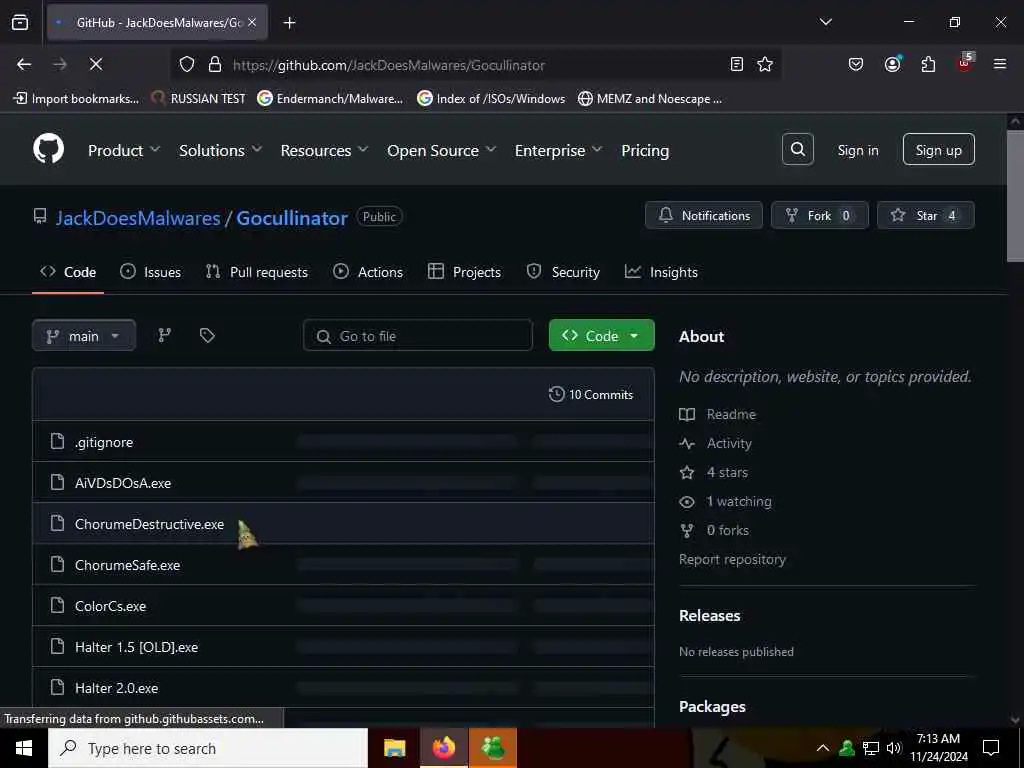The height and width of the screenshot is (768, 1024).
Task: Open the Firefox View icon
Action: [x=20, y=22]
